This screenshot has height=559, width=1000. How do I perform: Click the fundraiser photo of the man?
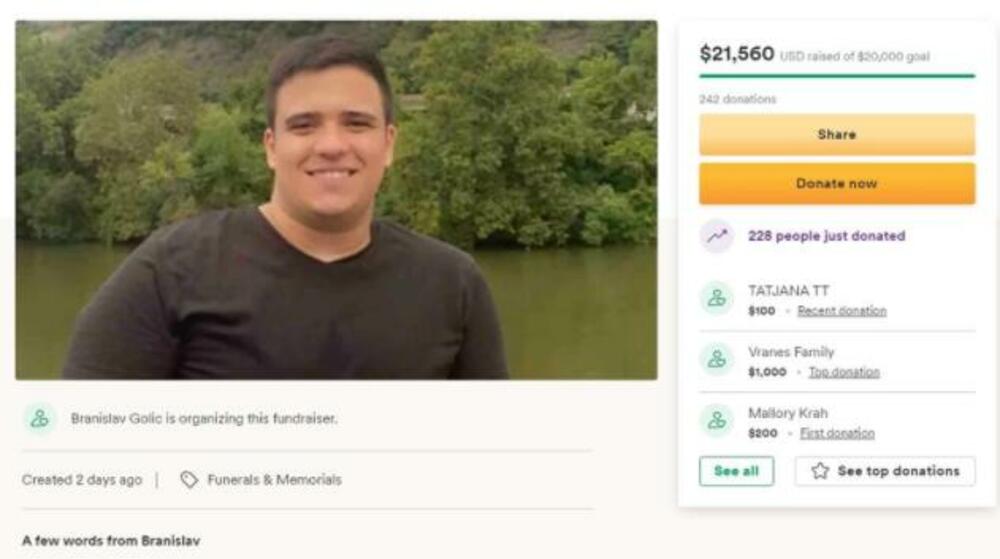coord(336,200)
